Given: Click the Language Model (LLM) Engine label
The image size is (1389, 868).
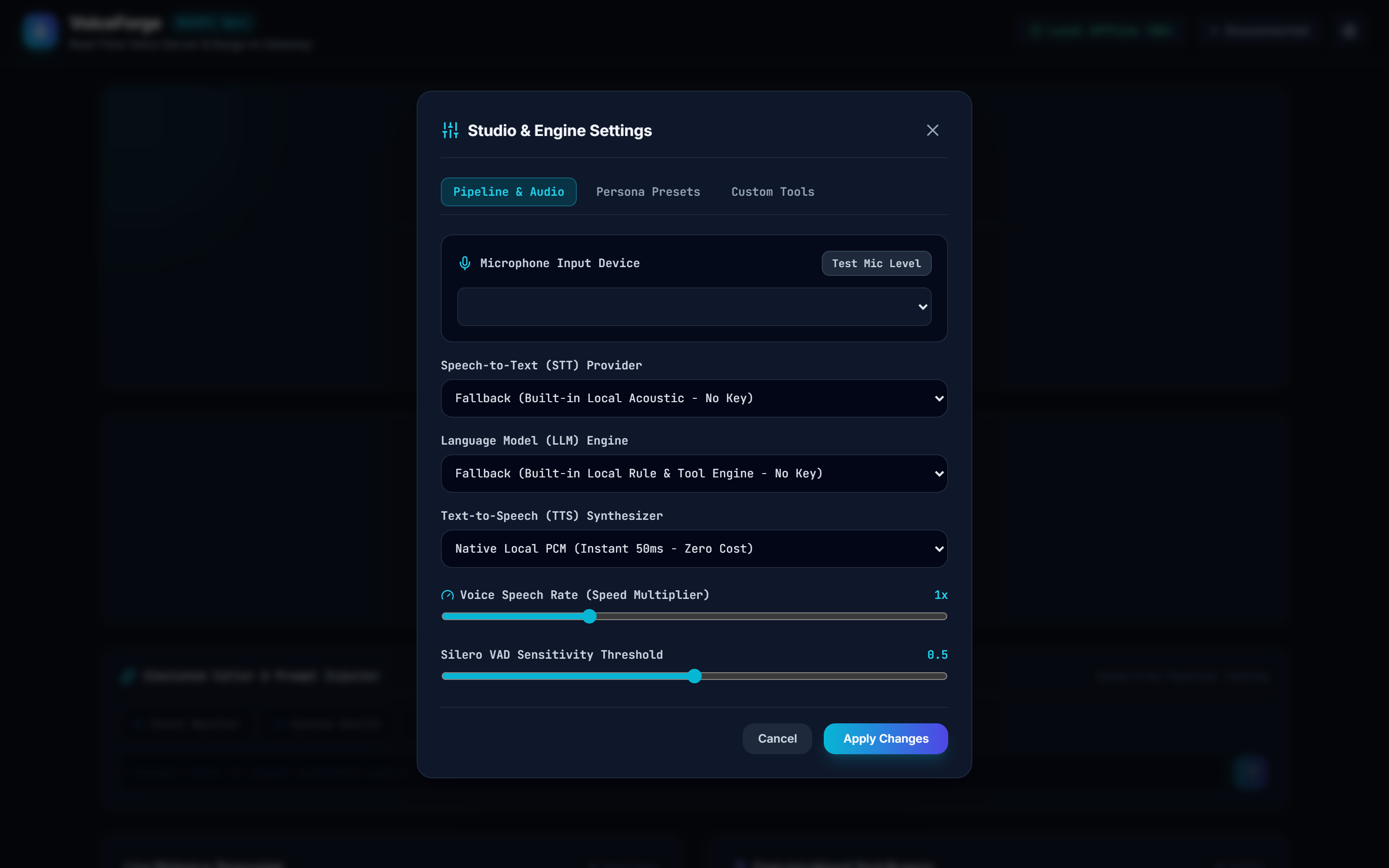Looking at the screenshot, I should (534, 441).
